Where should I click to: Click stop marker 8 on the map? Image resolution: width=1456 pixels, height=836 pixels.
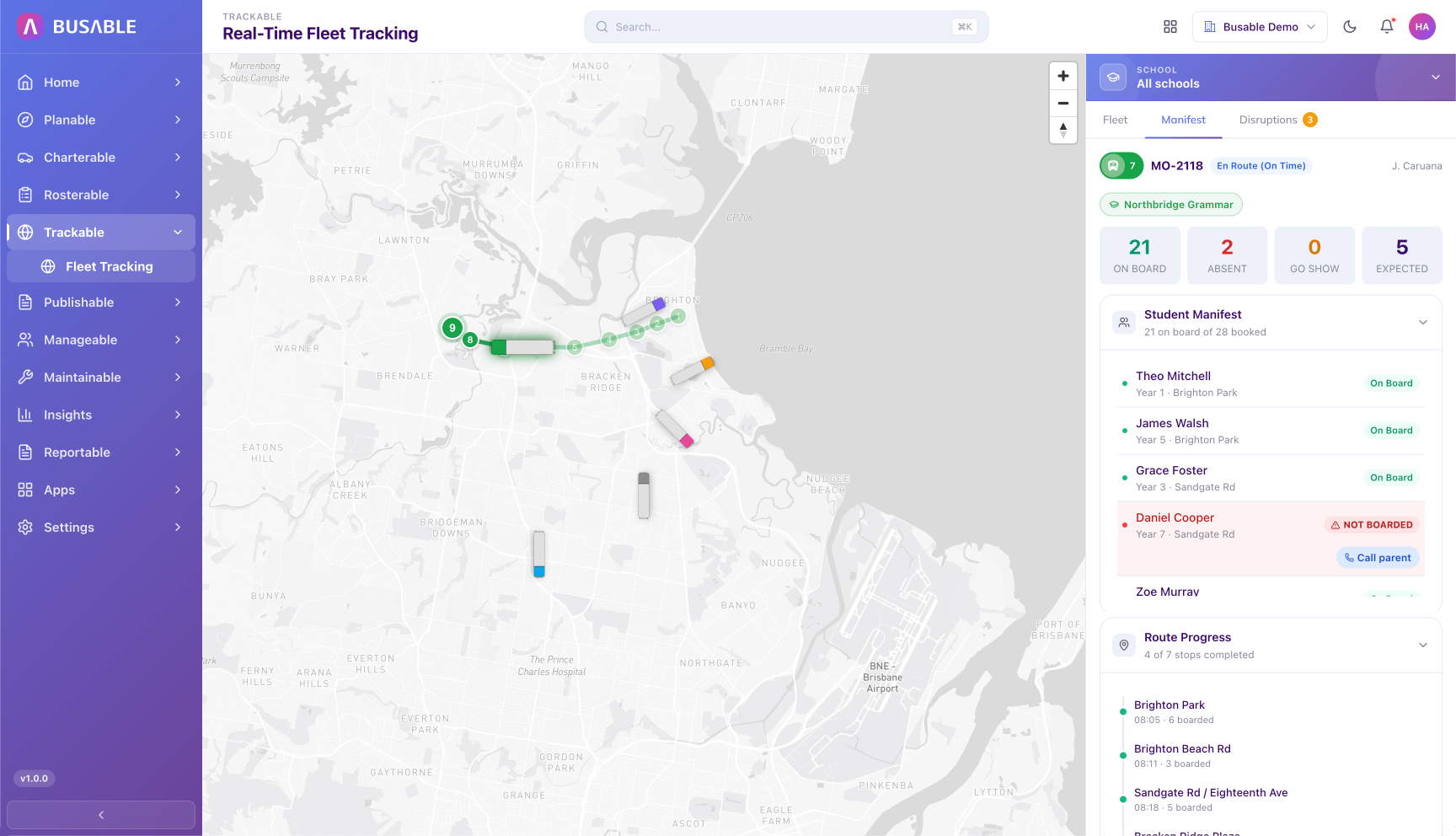[470, 340]
